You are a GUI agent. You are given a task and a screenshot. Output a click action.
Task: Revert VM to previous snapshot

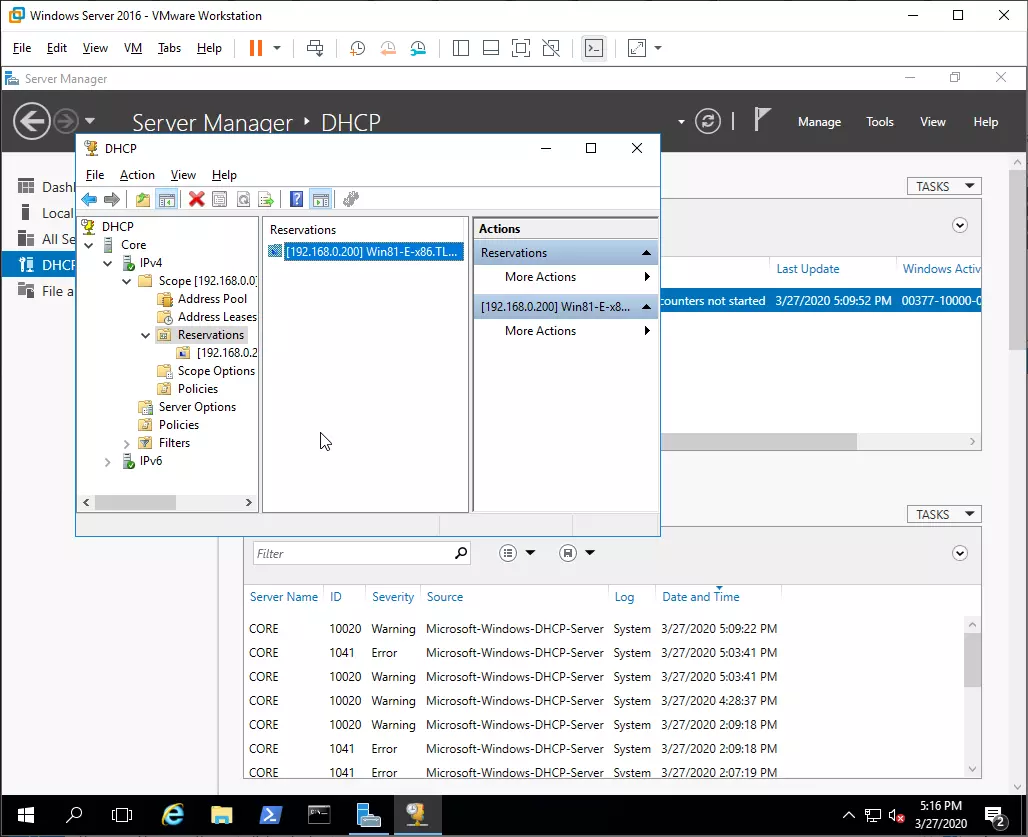click(x=388, y=48)
